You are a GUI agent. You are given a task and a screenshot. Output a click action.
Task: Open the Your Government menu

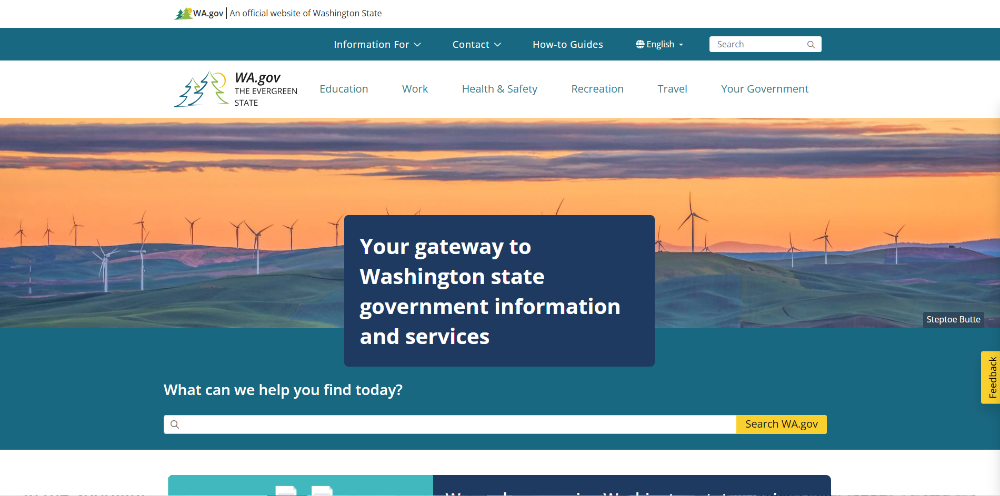[765, 89]
